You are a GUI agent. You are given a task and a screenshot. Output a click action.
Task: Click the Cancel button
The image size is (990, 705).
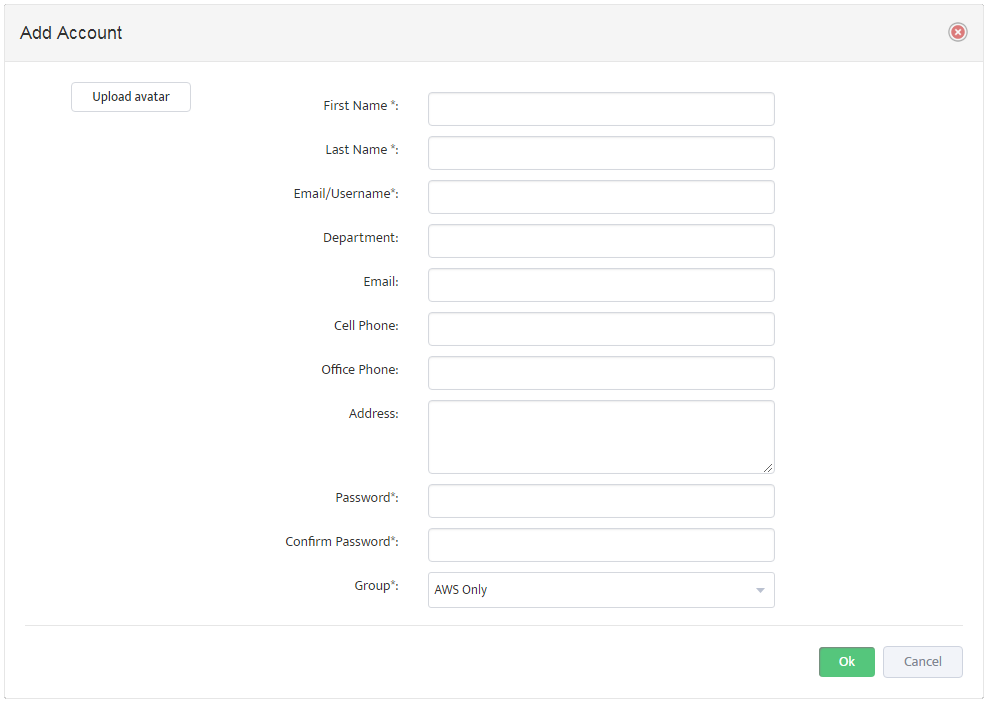(x=922, y=661)
